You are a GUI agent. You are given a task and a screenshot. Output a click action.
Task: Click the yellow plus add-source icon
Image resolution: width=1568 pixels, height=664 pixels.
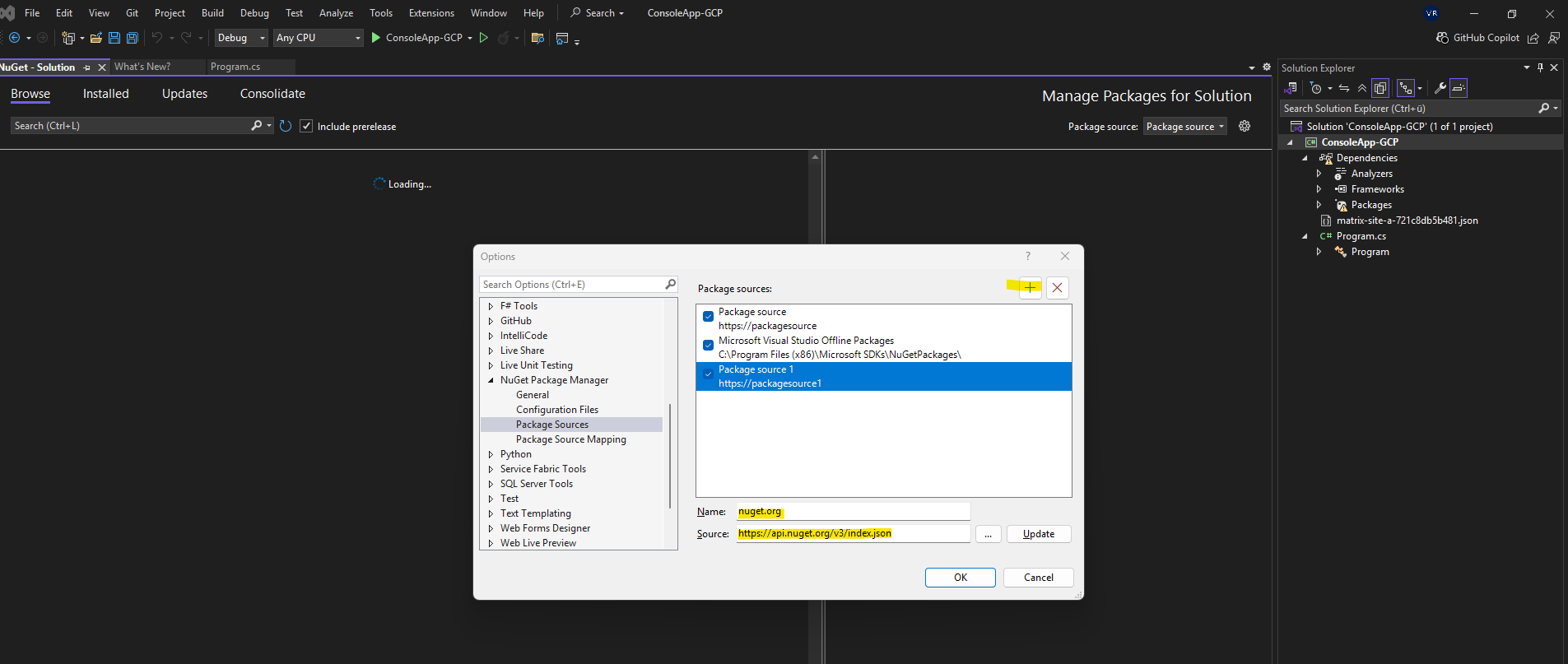pos(1030,287)
